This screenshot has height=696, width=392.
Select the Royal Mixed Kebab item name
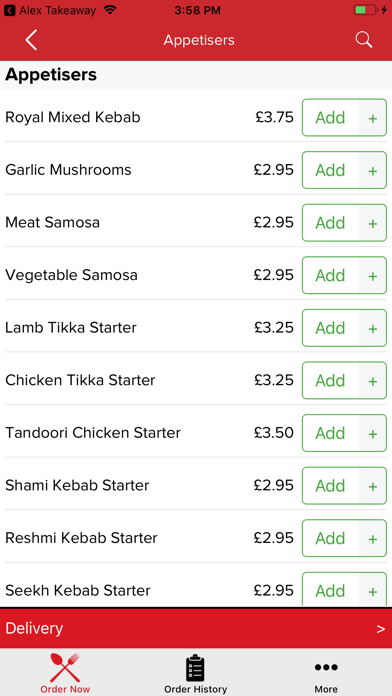tap(73, 117)
